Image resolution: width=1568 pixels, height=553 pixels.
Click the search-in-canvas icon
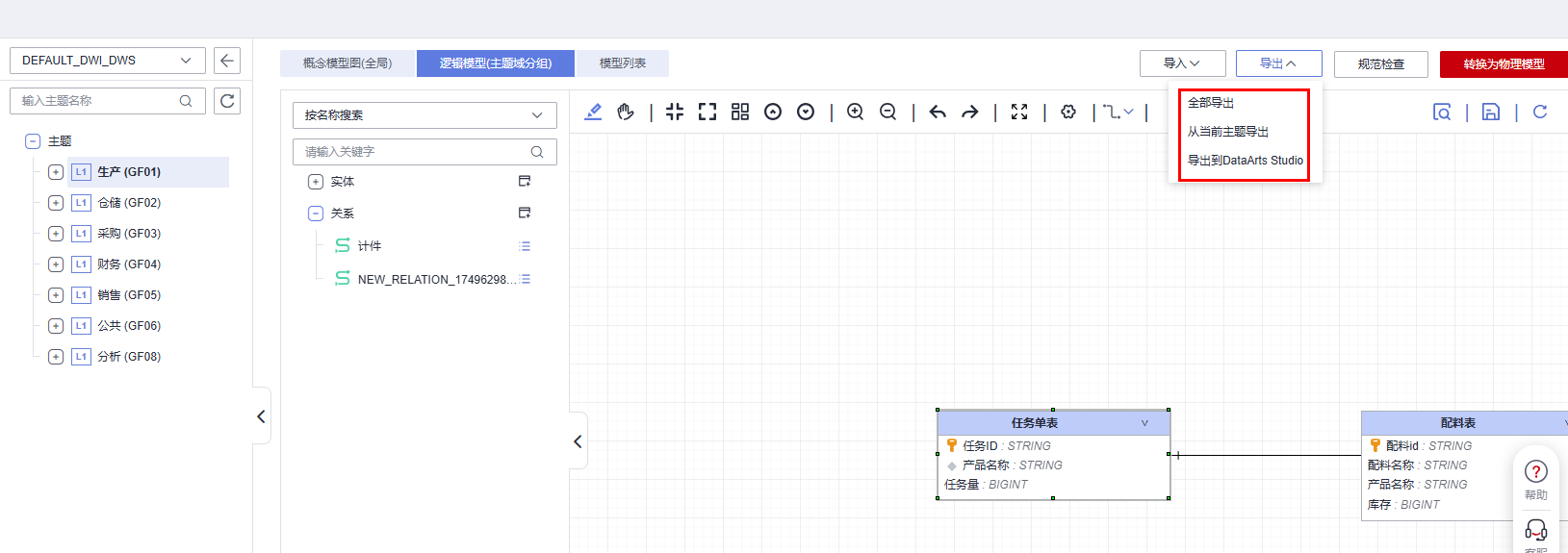pyautogui.click(x=1442, y=112)
